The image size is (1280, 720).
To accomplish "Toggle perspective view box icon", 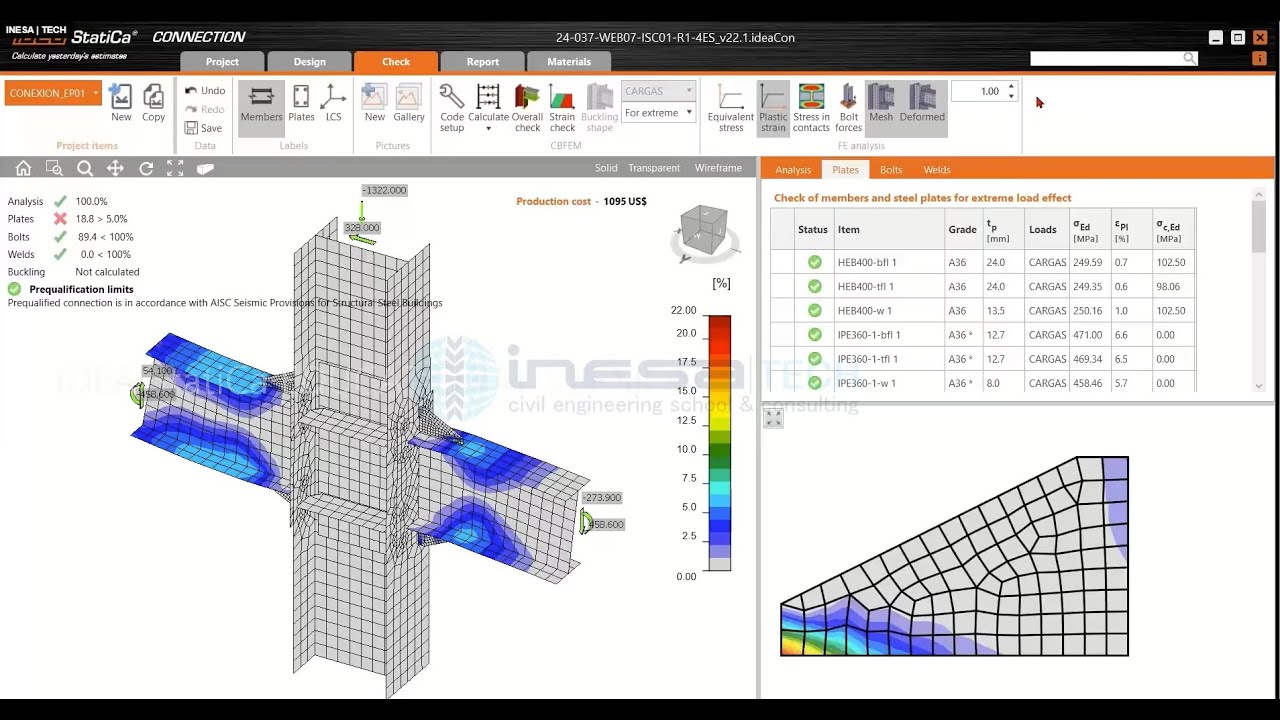I will (x=205, y=168).
